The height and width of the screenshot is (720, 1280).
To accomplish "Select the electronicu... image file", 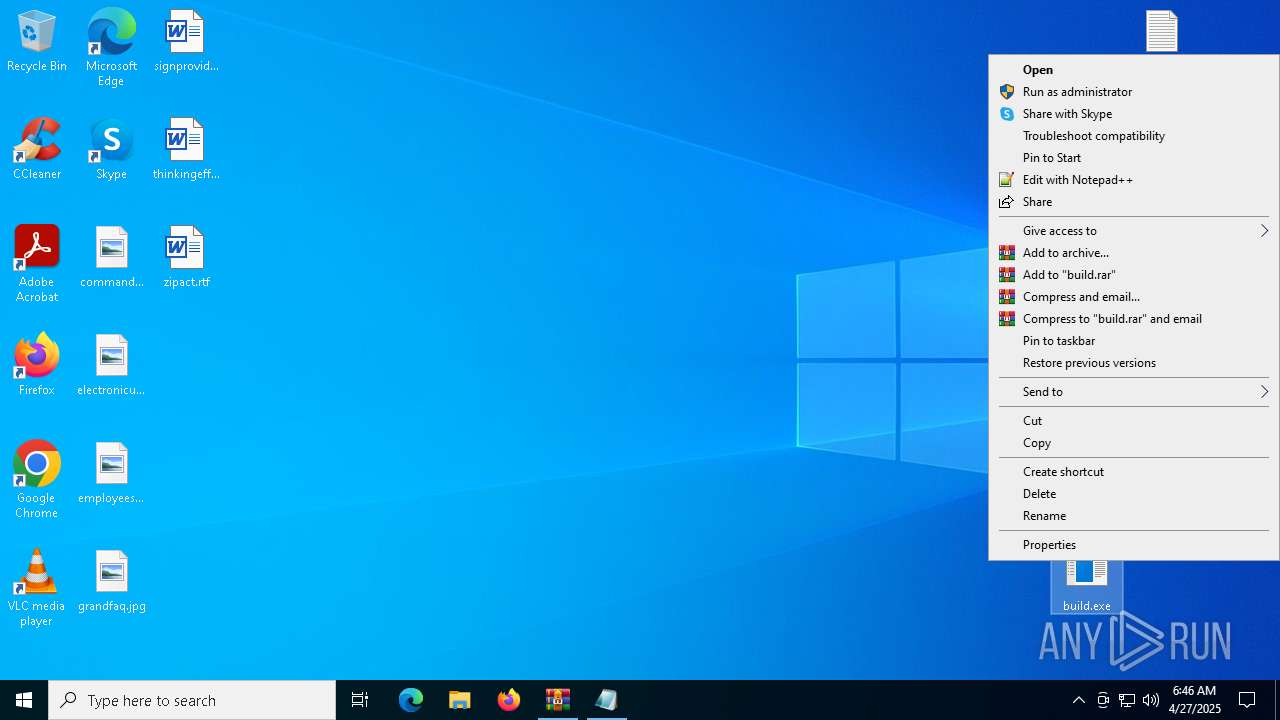I will click(111, 366).
